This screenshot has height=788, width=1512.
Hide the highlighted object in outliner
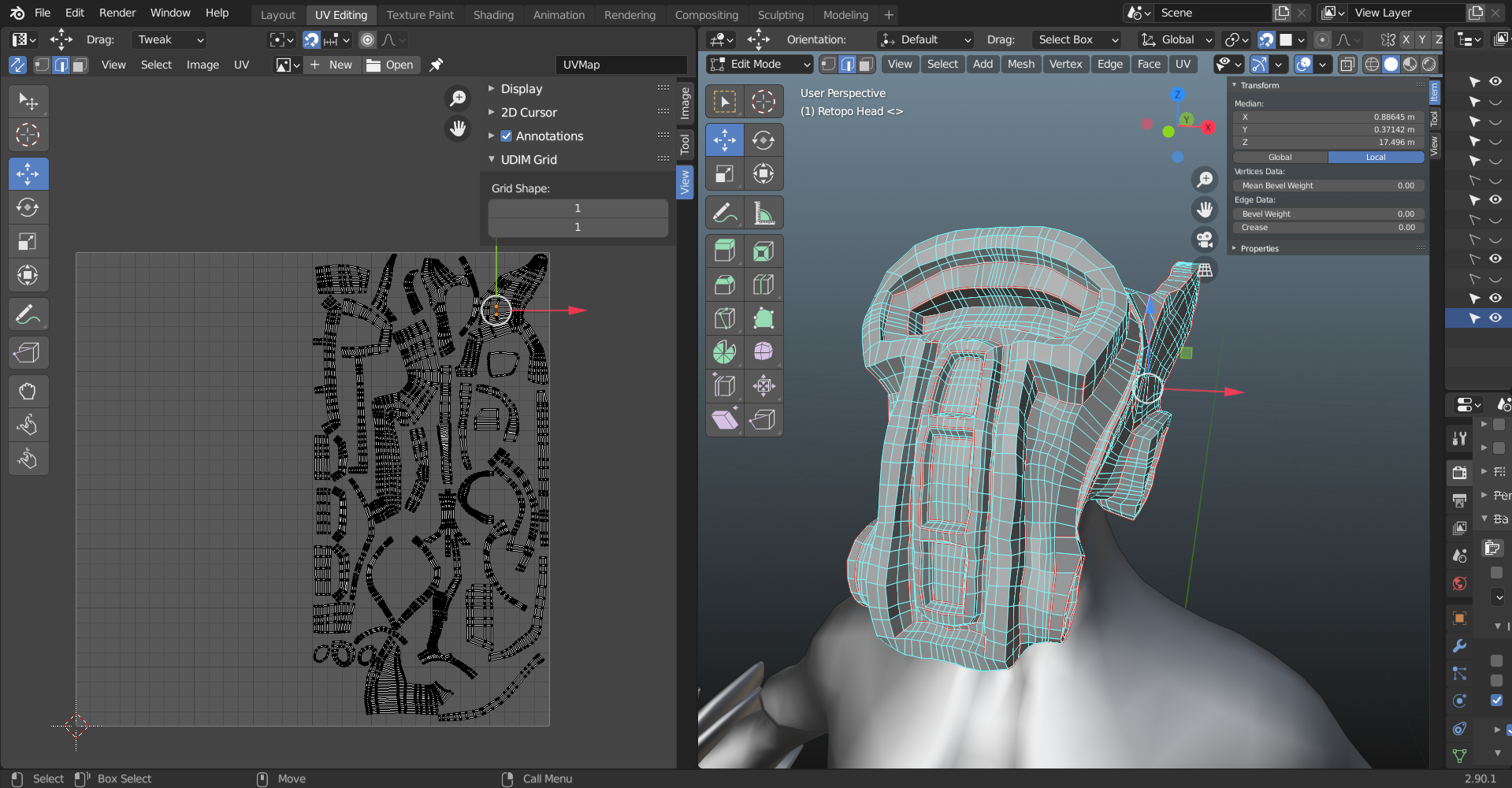(x=1495, y=318)
